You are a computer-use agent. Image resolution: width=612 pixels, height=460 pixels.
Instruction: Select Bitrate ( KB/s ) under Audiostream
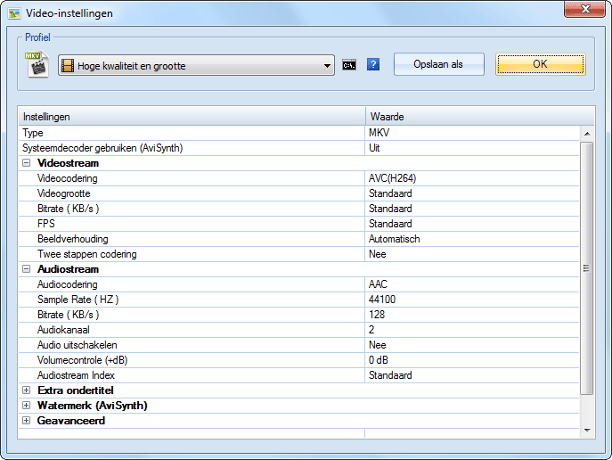299,315
